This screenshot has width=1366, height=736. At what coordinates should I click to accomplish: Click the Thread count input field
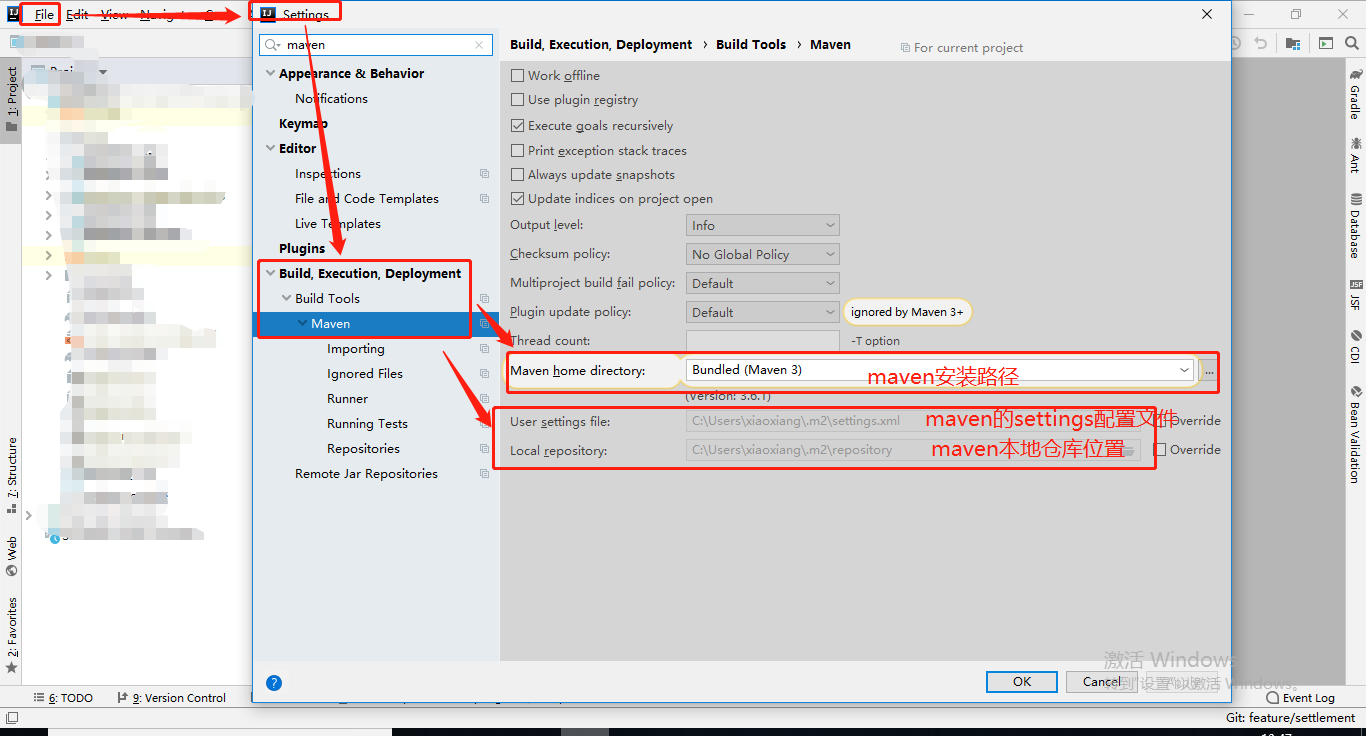coord(762,341)
